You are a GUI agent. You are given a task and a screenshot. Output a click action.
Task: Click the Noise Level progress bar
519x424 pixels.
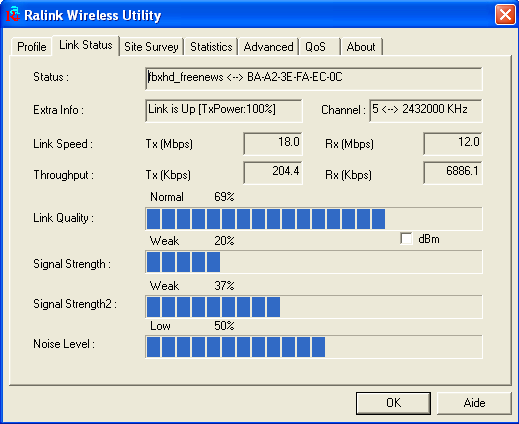(x=314, y=347)
